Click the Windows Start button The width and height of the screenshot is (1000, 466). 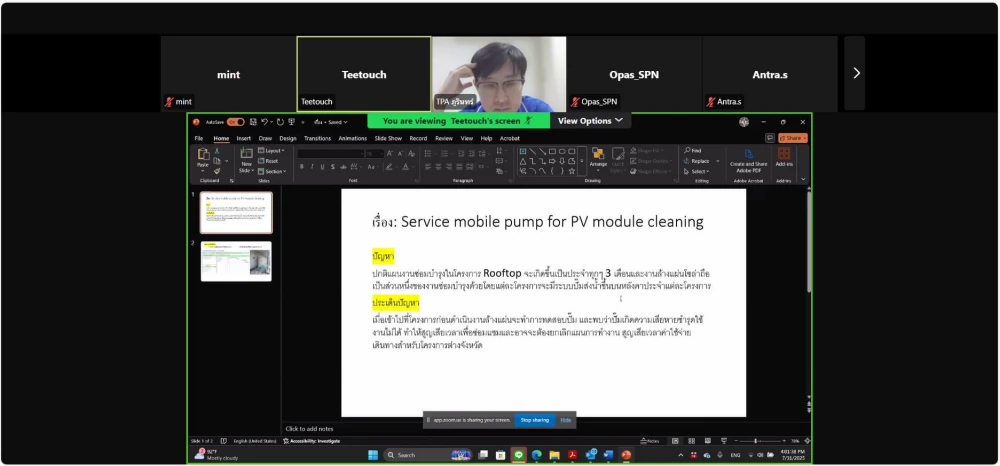click(373, 455)
